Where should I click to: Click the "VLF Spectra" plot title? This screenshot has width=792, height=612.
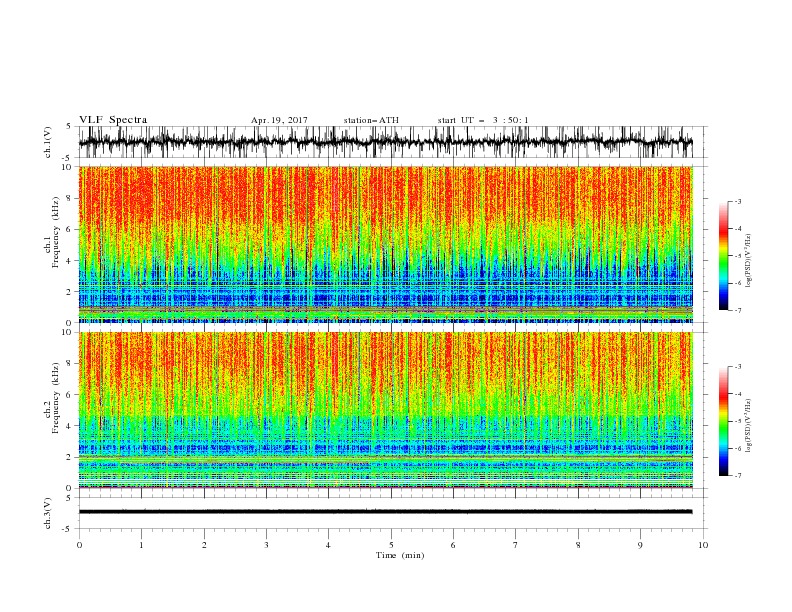(x=113, y=120)
